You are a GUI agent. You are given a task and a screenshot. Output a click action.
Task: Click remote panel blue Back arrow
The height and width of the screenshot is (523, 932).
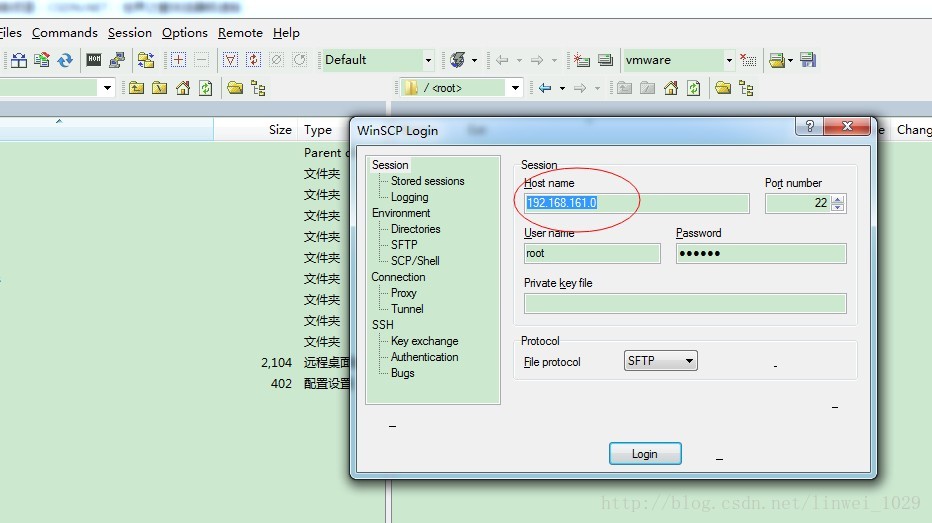545,88
